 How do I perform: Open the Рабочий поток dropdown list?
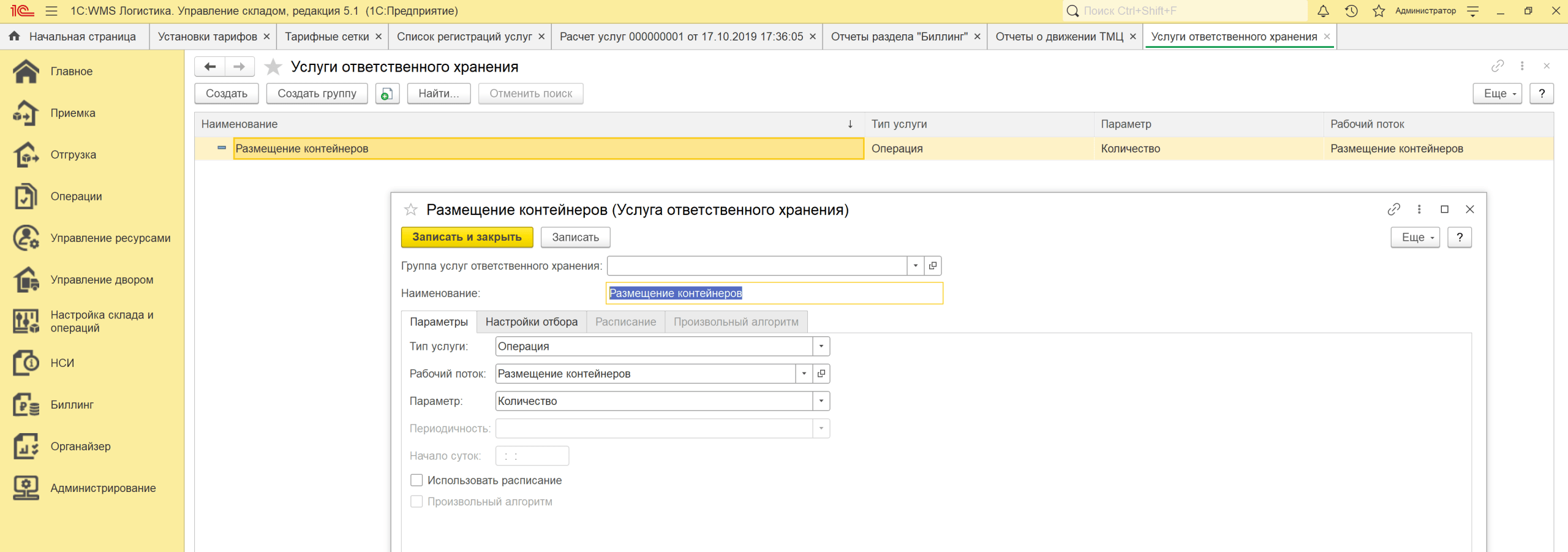[x=804, y=374]
